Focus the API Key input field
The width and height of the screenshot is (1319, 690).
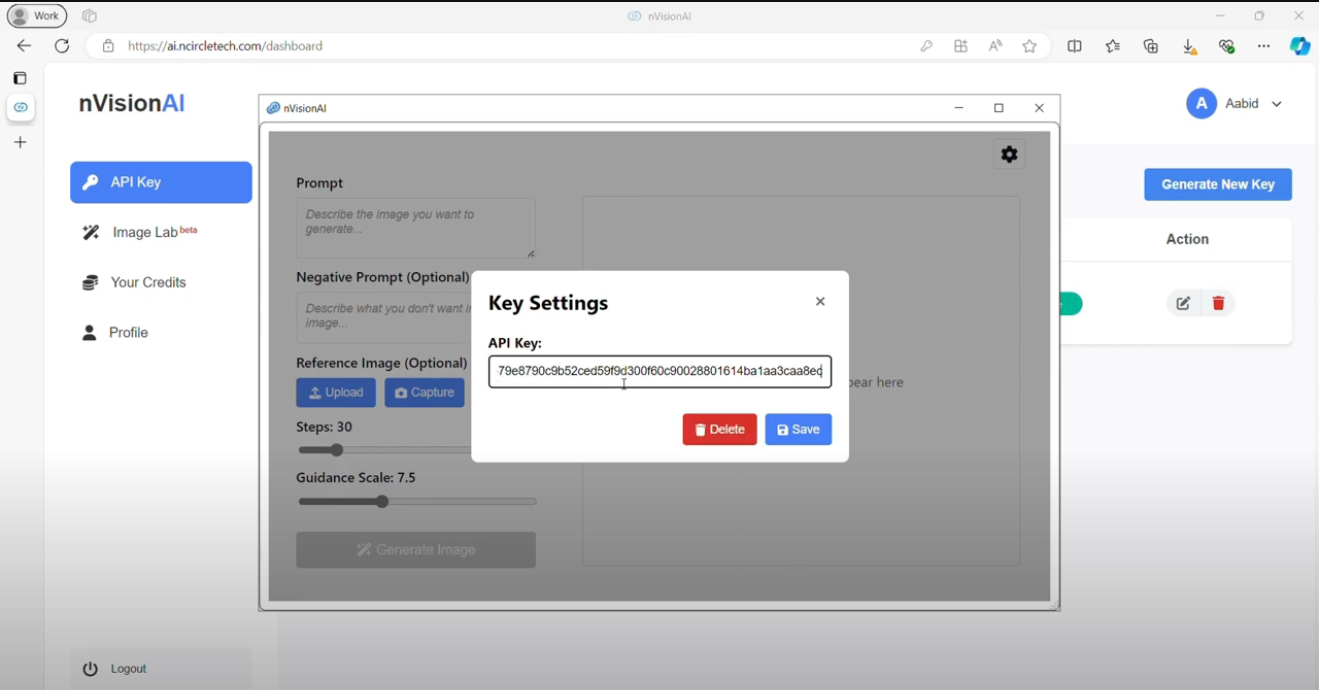click(x=660, y=371)
